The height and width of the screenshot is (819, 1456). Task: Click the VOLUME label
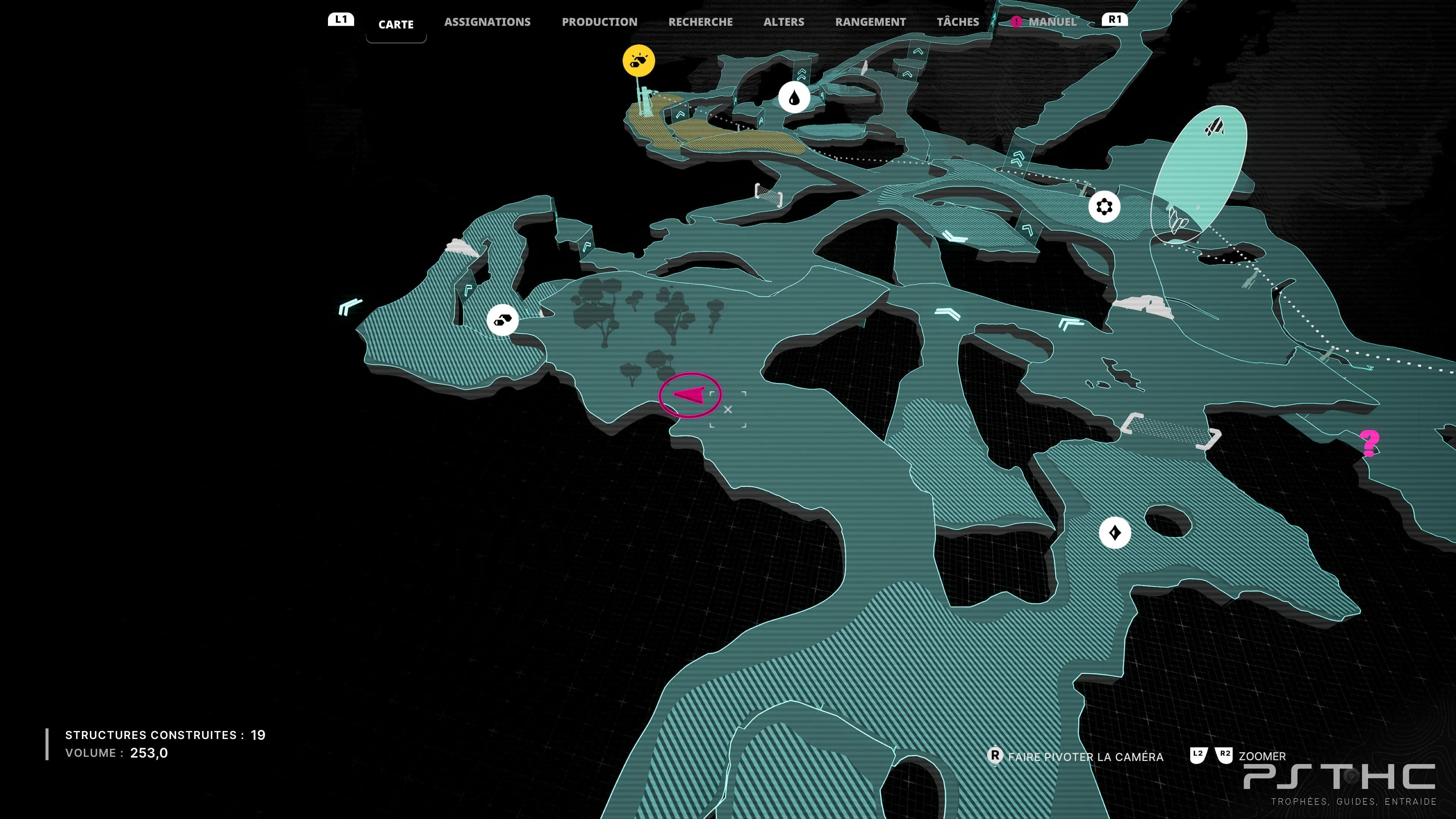(x=94, y=753)
